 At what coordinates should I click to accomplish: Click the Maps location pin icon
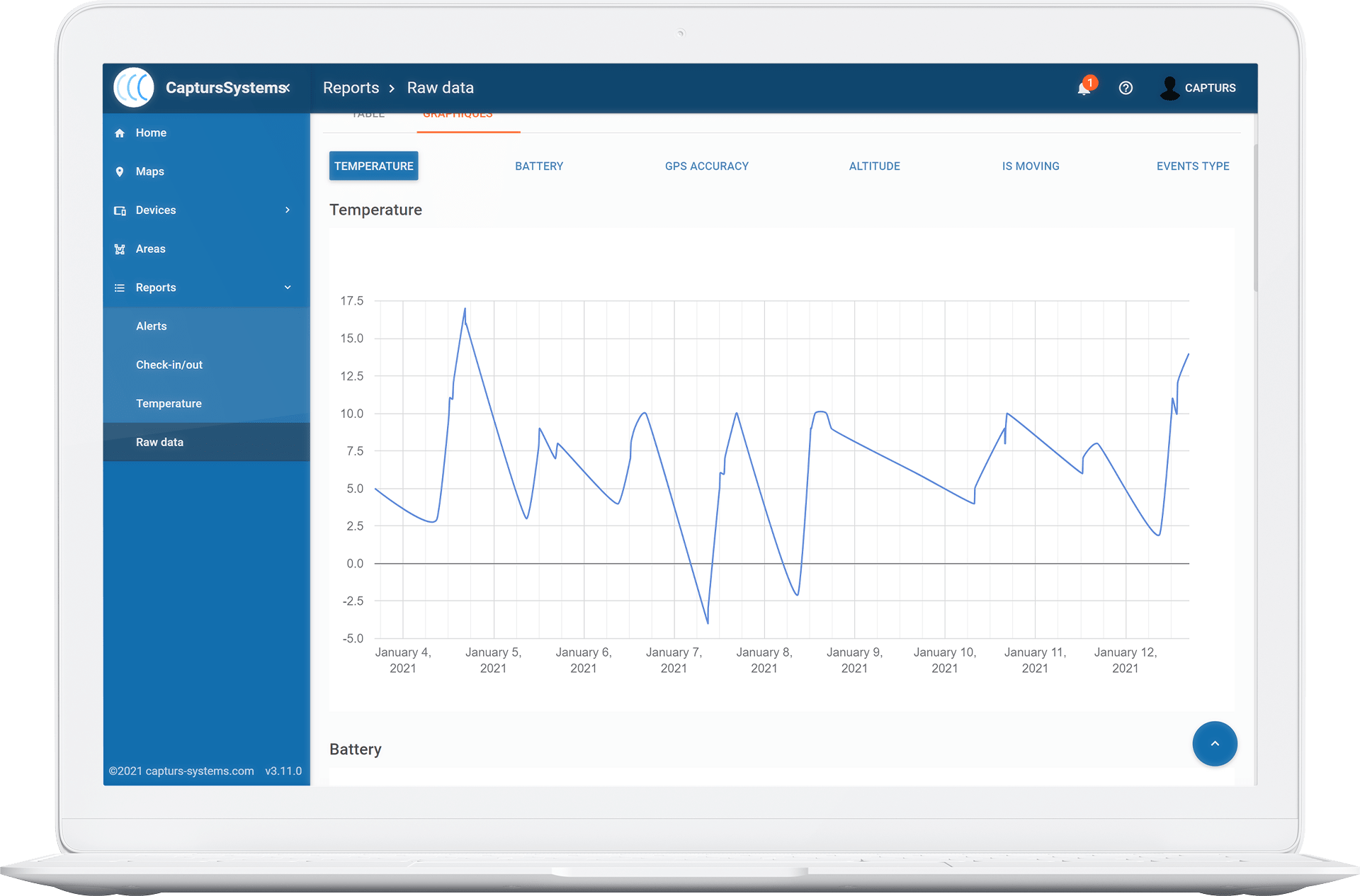pyautogui.click(x=120, y=171)
